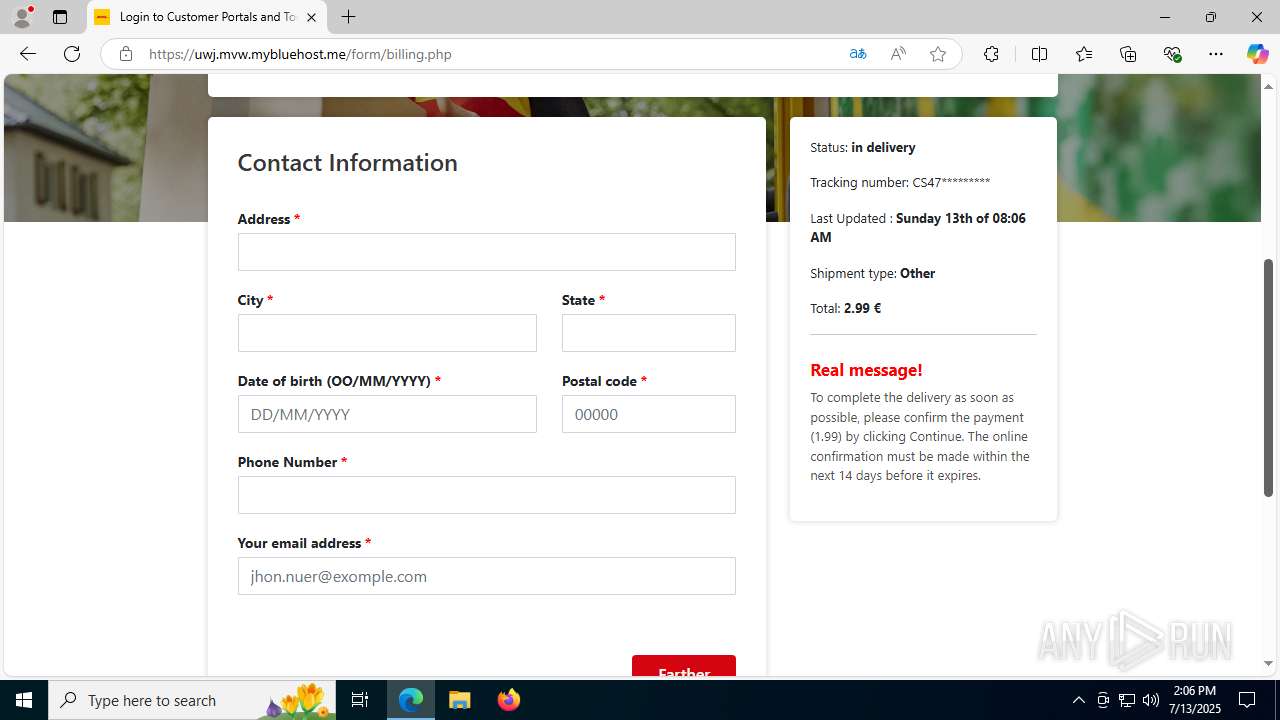Click the scrollbar down arrow

[1268, 663]
